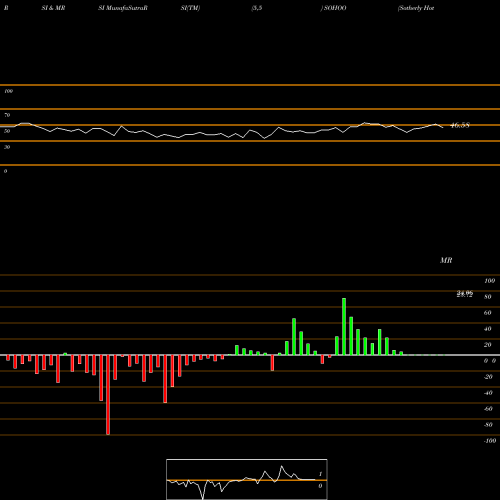Viewport: 500px width, 500px height.
Task: Click the mini overview chart at bottom
Action: 247,479
